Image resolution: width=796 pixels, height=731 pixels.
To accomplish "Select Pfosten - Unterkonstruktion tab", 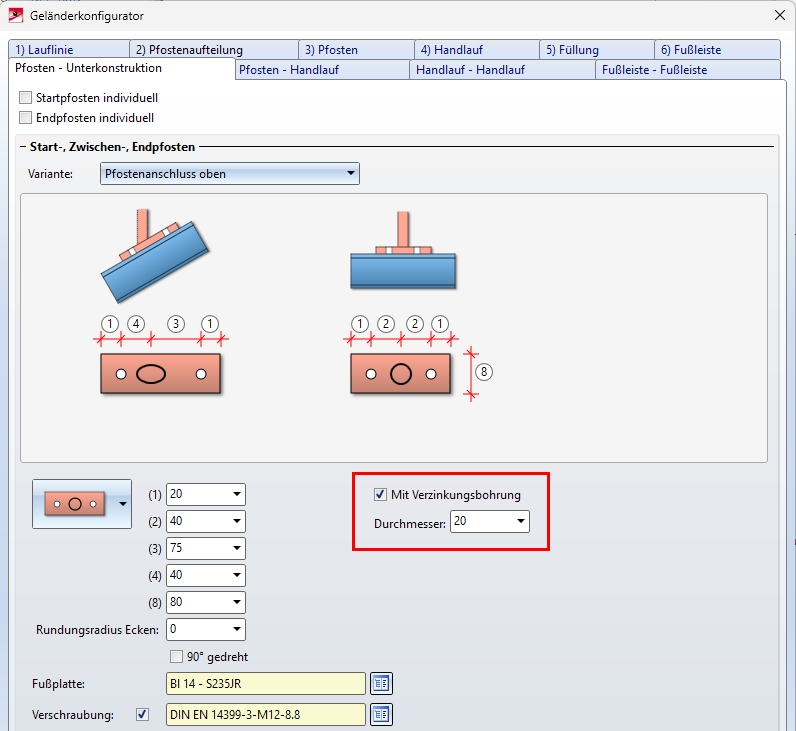I will 122,68.
